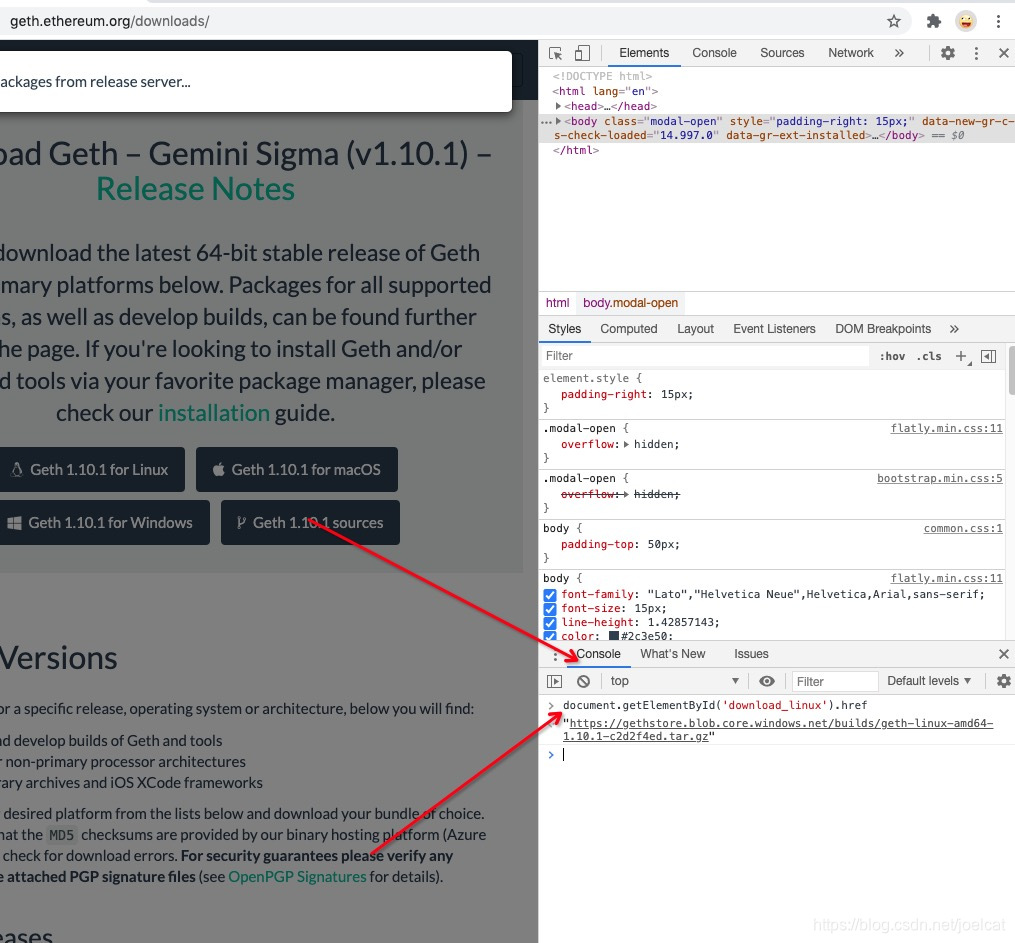Viewport: 1015px width, 943px height.
Task: Uncheck the font-family property checkbox
Action: click(x=550, y=595)
